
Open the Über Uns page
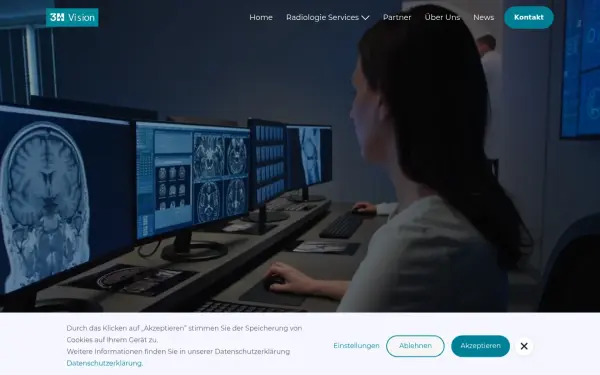[x=442, y=17]
